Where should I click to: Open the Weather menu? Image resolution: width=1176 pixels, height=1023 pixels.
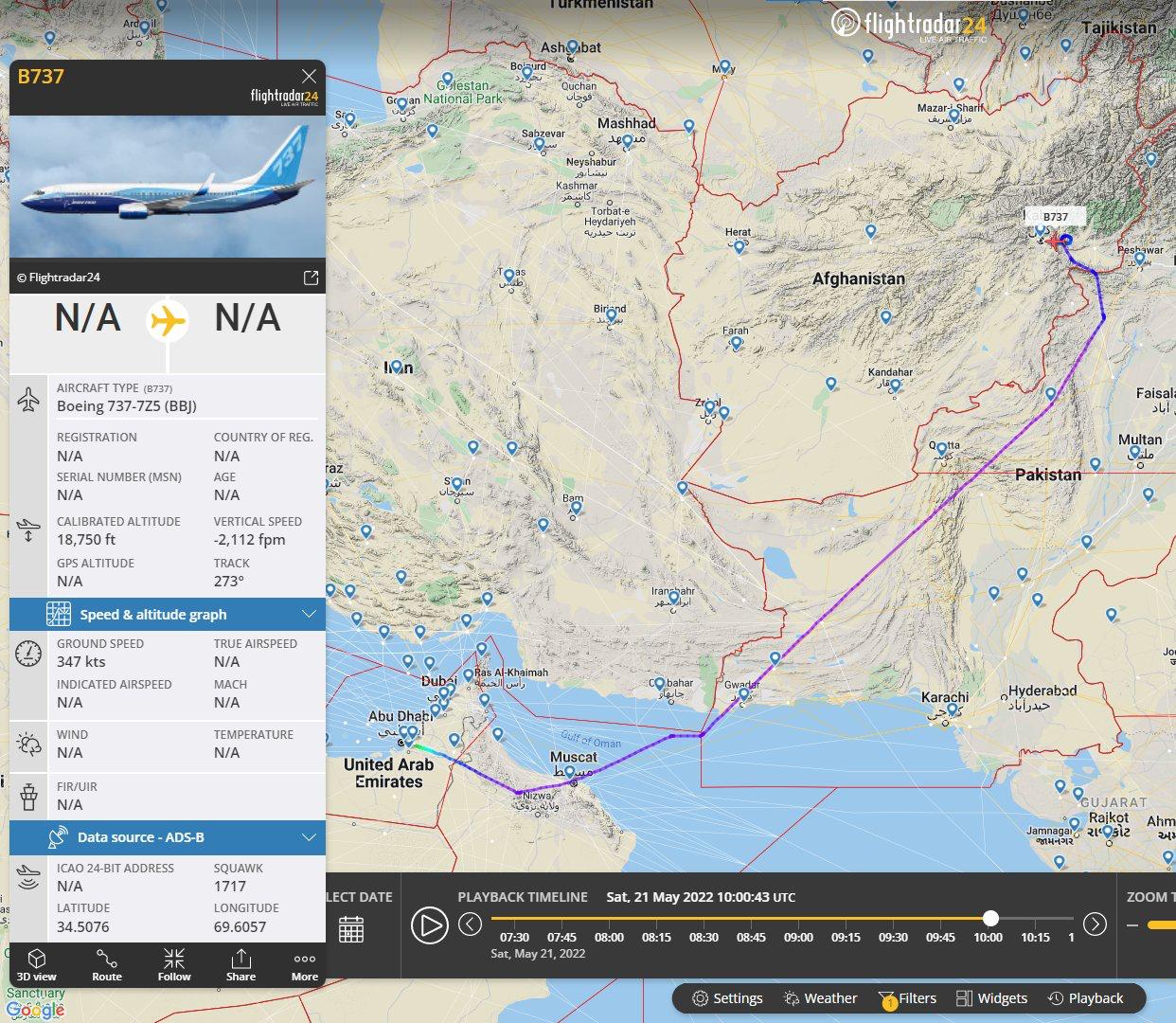click(x=820, y=998)
